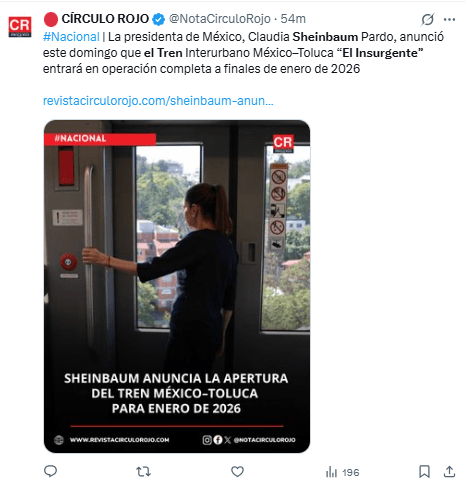Viewport: 466px width, 487px height.
Task: Open the attached train photo
Action: coord(177,286)
